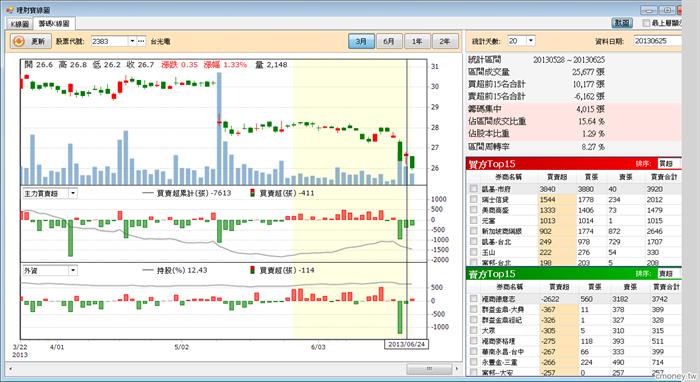Screen dimensions: 700x382
Task: Check the box for buyer row 1333
Action: tap(474, 210)
